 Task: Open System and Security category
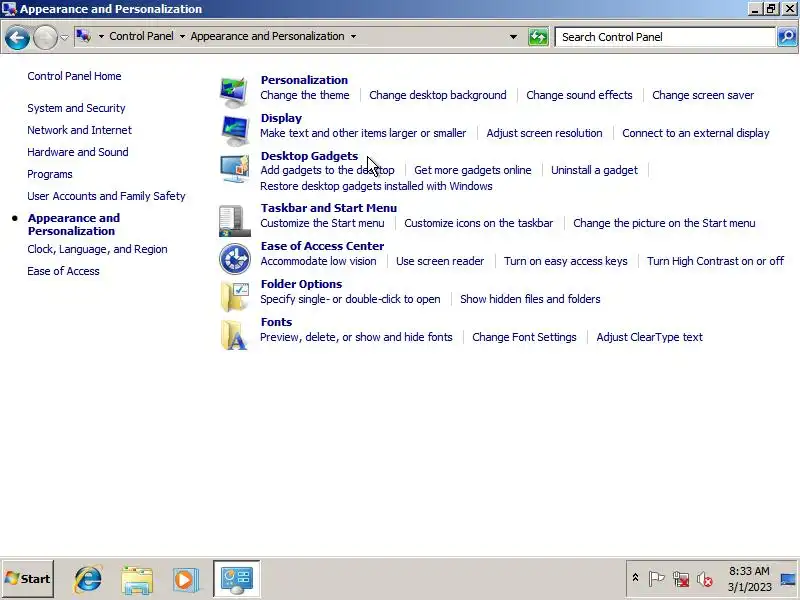(x=77, y=108)
